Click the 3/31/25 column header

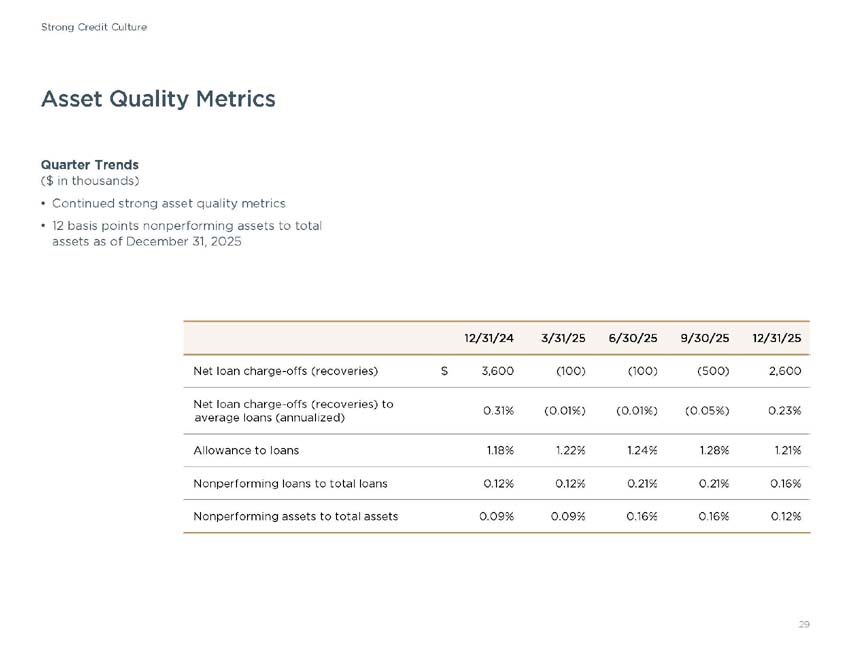click(x=562, y=338)
